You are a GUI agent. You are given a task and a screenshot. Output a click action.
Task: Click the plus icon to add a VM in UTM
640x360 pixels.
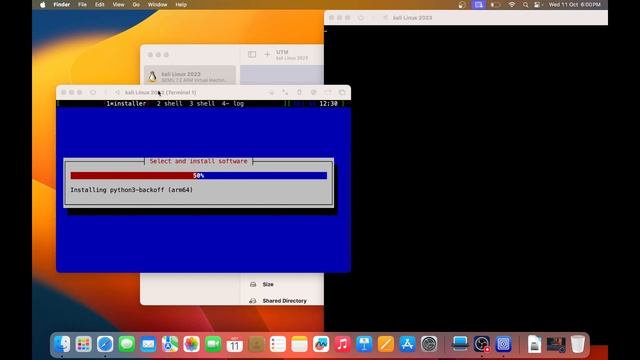[x=267, y=54]
